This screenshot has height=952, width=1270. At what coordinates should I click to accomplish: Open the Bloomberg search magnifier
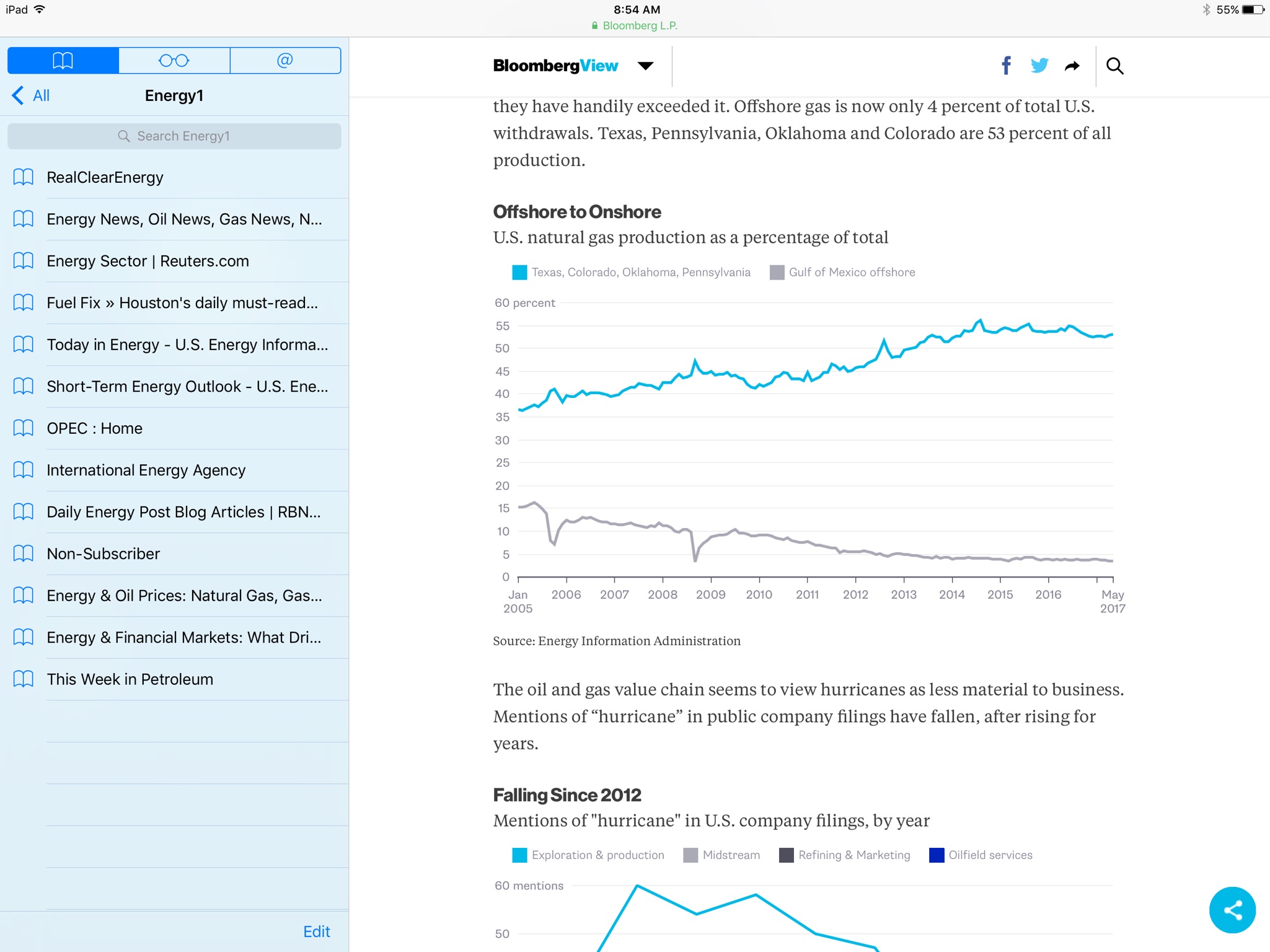point(1114,66)
